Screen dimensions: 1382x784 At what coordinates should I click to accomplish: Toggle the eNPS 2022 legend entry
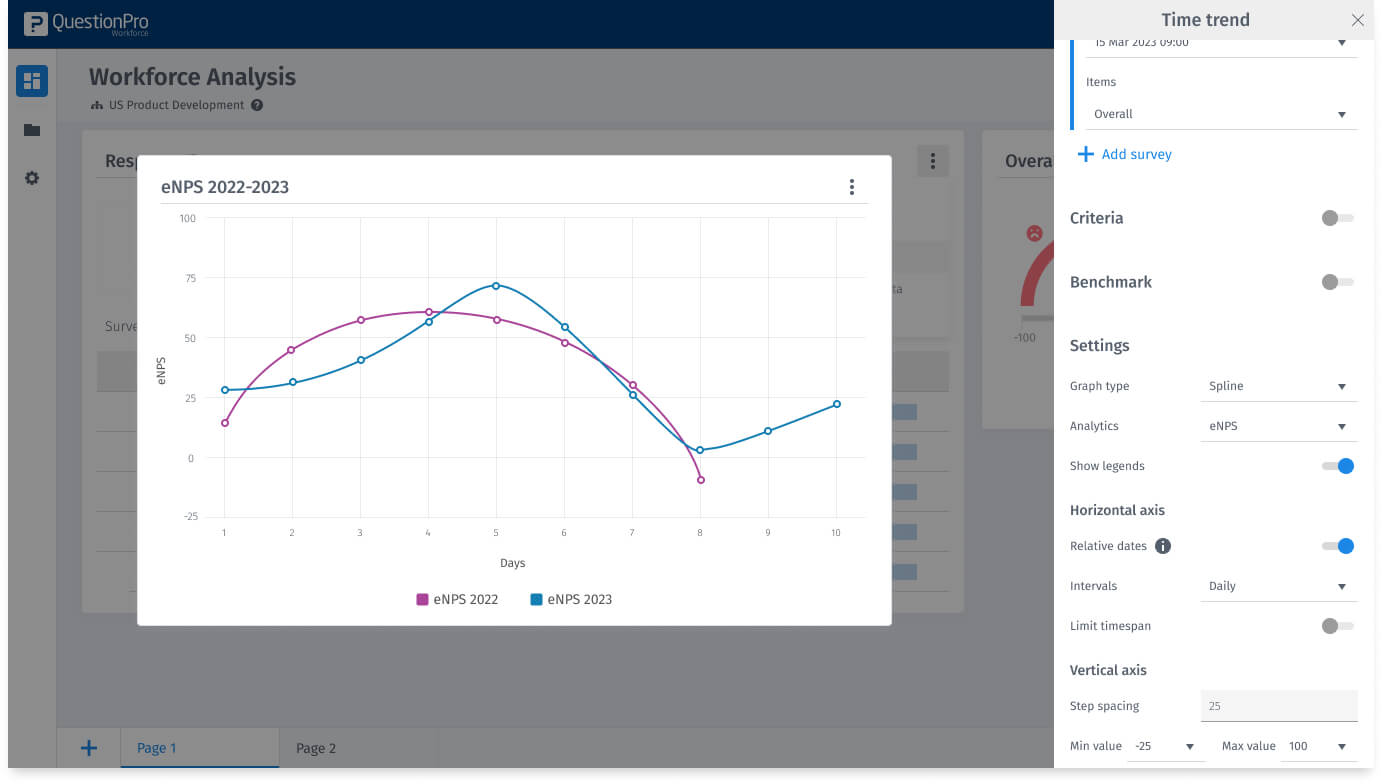point(457,599)
